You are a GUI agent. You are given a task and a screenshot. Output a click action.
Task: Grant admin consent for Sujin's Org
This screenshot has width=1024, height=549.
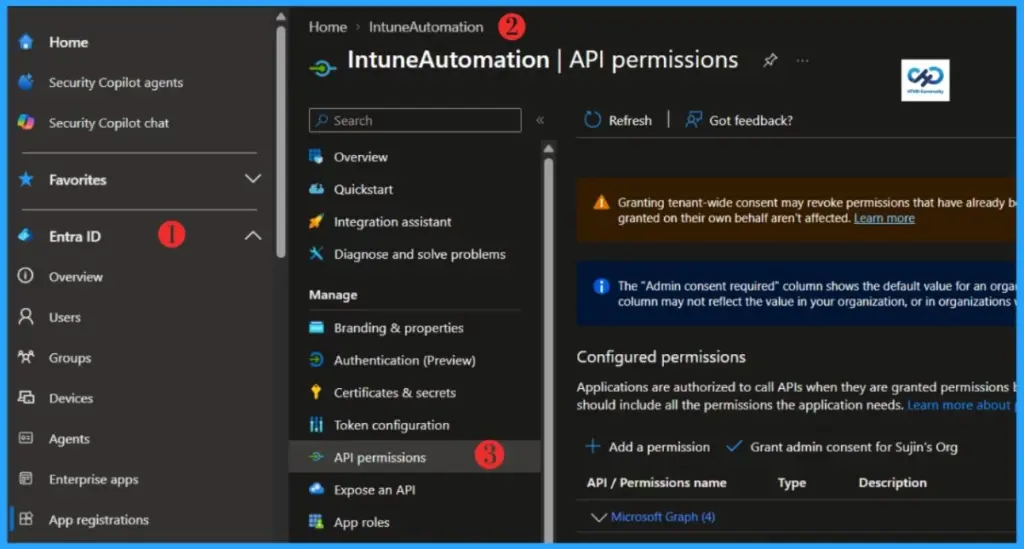coord(842,447)
